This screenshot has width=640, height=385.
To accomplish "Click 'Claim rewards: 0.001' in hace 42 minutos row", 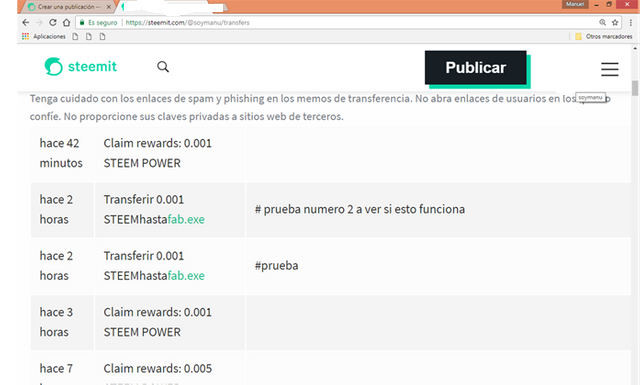I will coord(158,143).
